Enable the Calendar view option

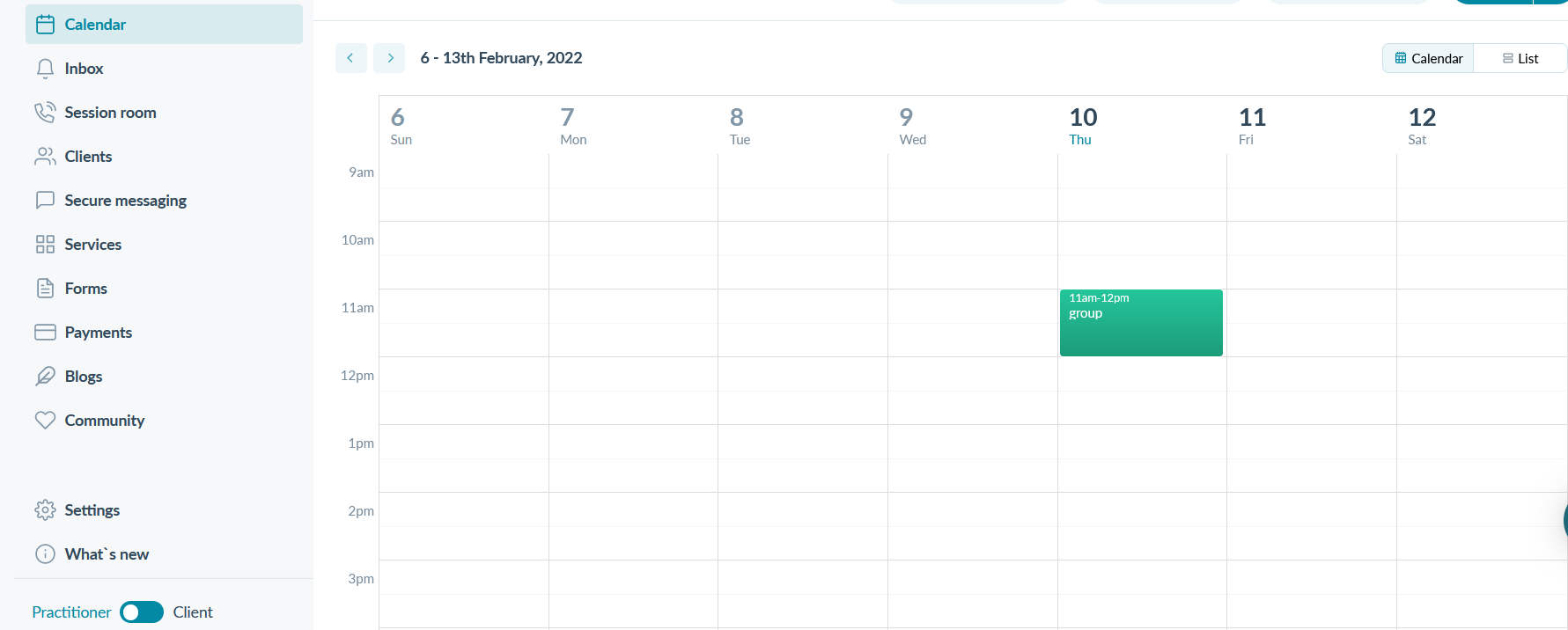pos(1427,57)
